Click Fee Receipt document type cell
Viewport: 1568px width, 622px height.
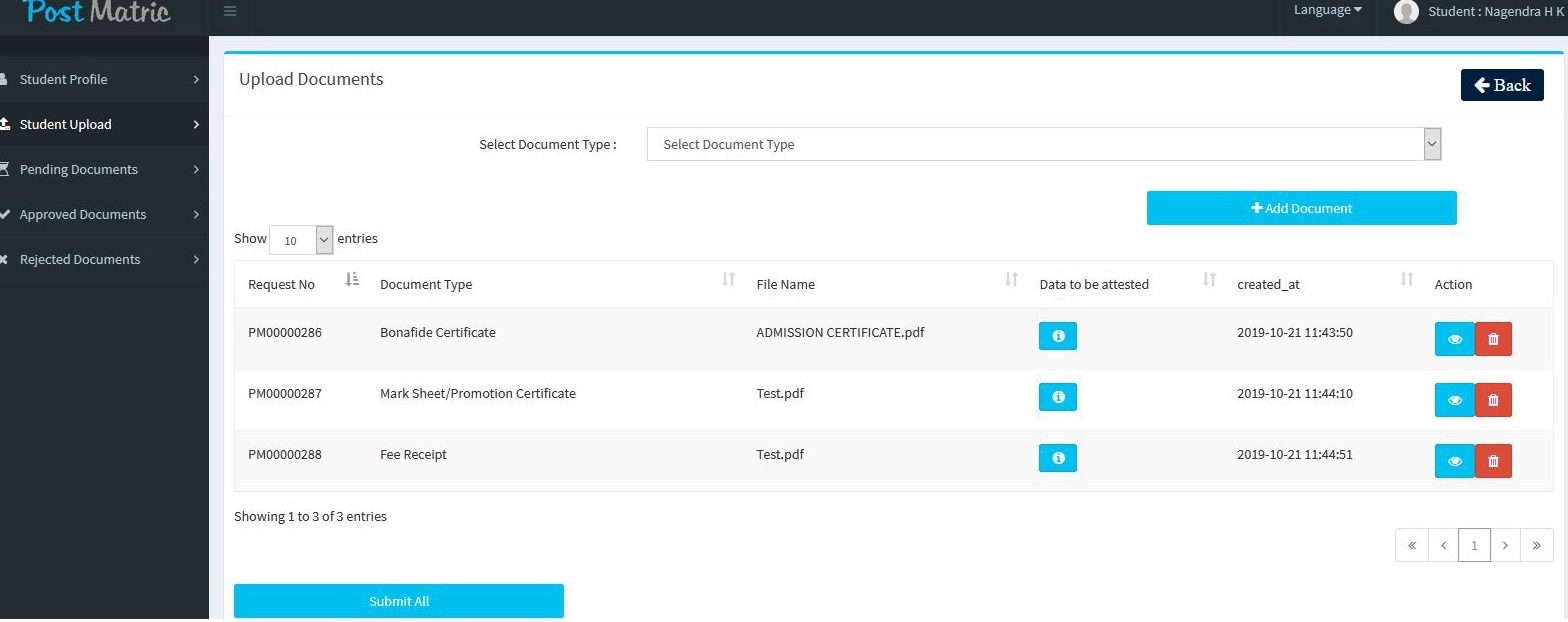click(x=413, y=454)
